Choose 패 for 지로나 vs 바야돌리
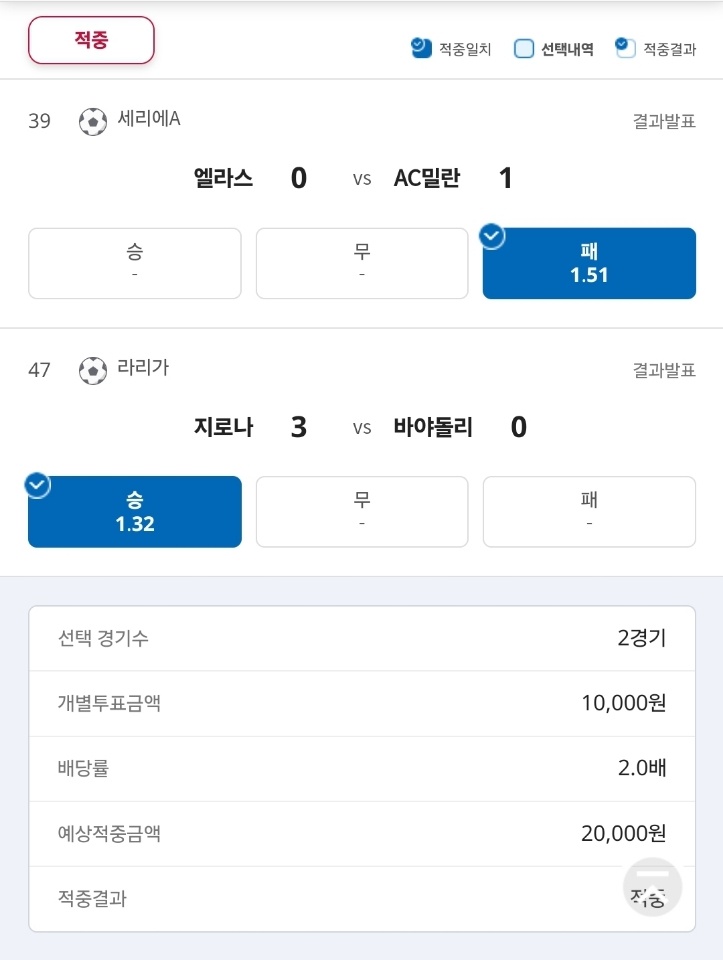723x960 pixels. (x=589, y=512)
